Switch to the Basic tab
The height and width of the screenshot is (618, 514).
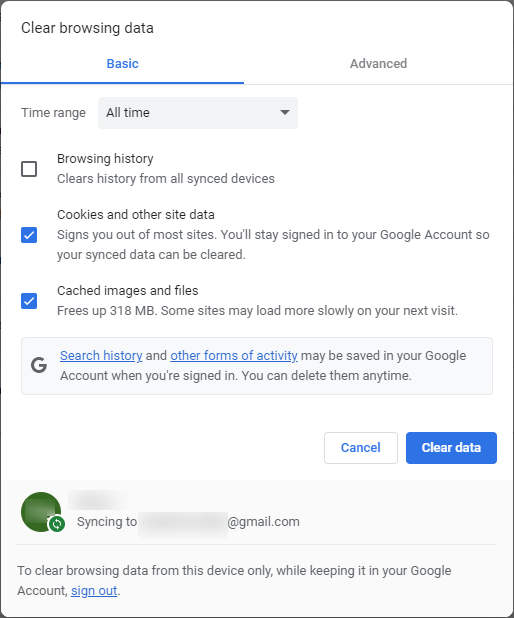coord(122,63)
